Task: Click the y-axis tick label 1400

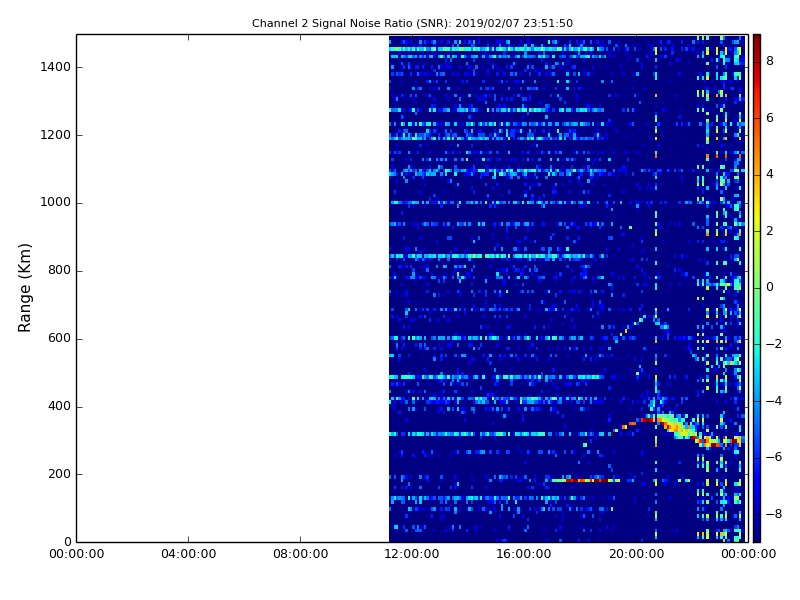Action: click(56, 67)
